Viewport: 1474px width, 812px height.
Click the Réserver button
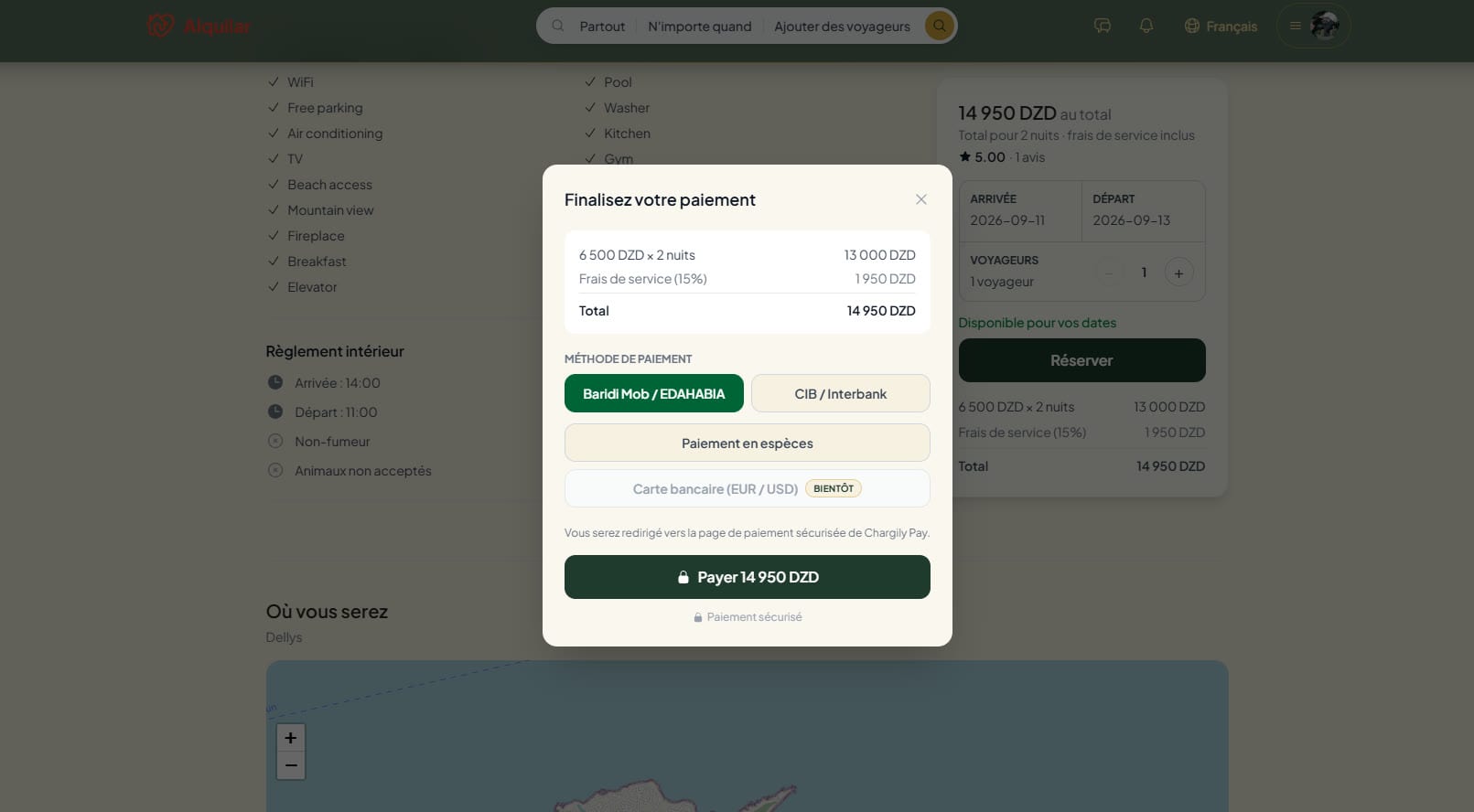click(x=1081, y=360)
